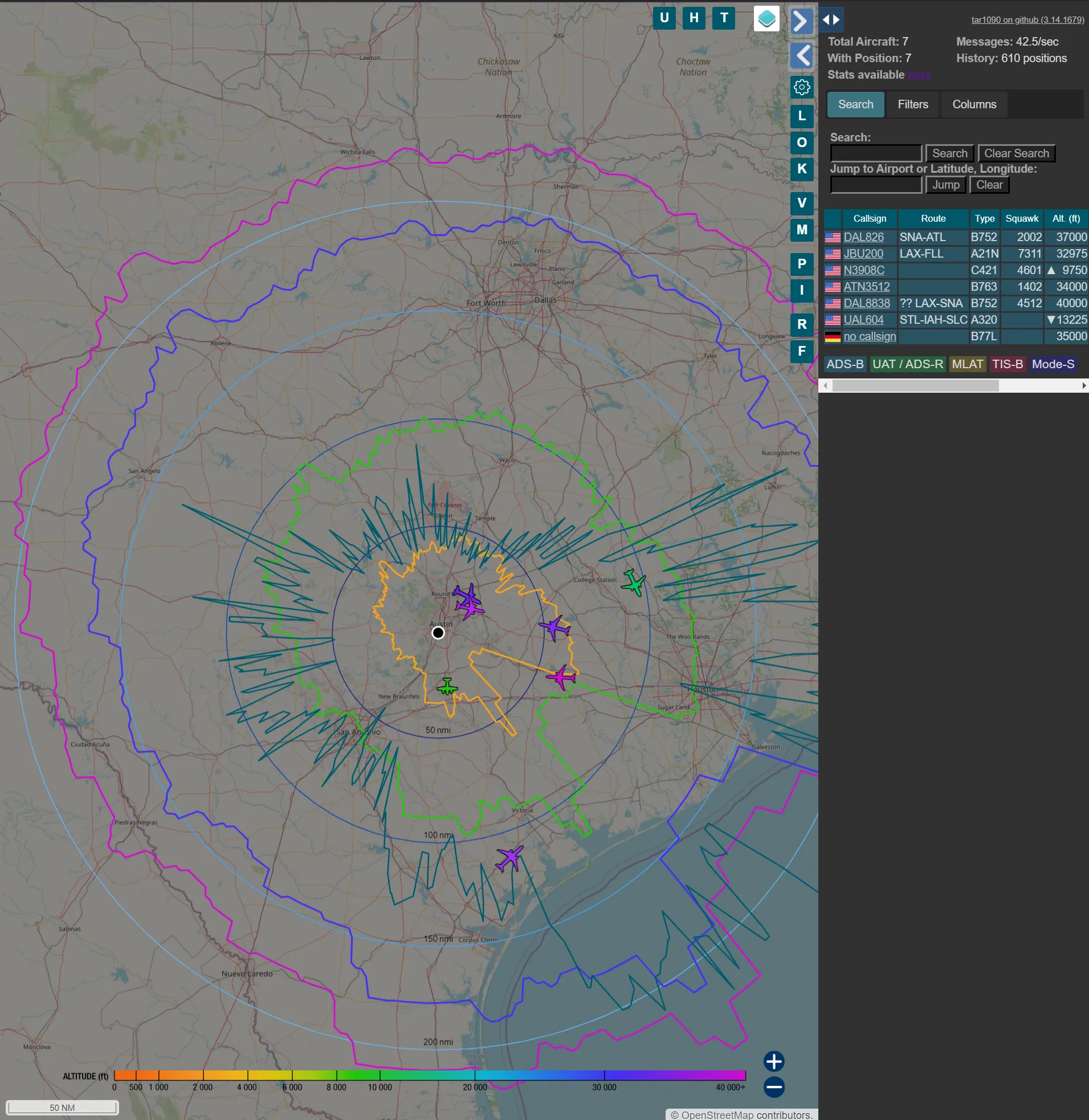Expand sidebar with the right chevron
The image size is (1089, 1120).
801,22
